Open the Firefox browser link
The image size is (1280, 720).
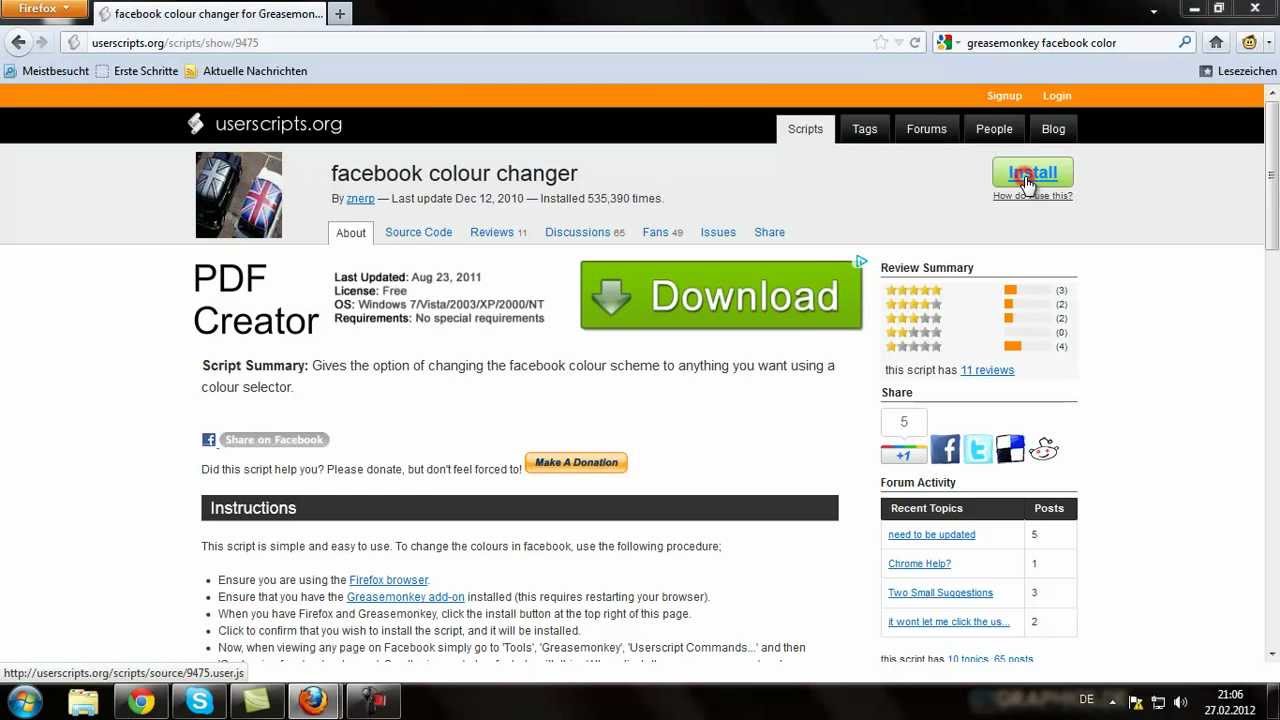388,580
